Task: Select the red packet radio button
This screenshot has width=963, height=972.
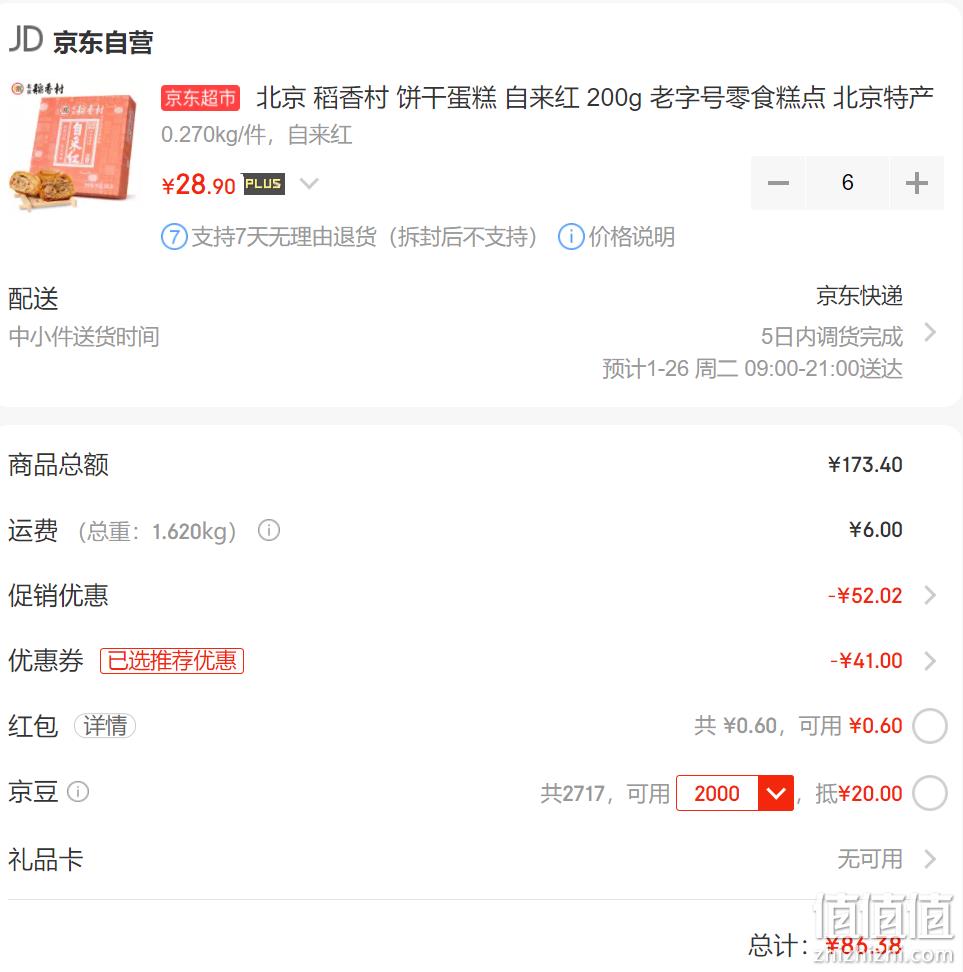Action: pyautogui.click(x=930, y=725)
